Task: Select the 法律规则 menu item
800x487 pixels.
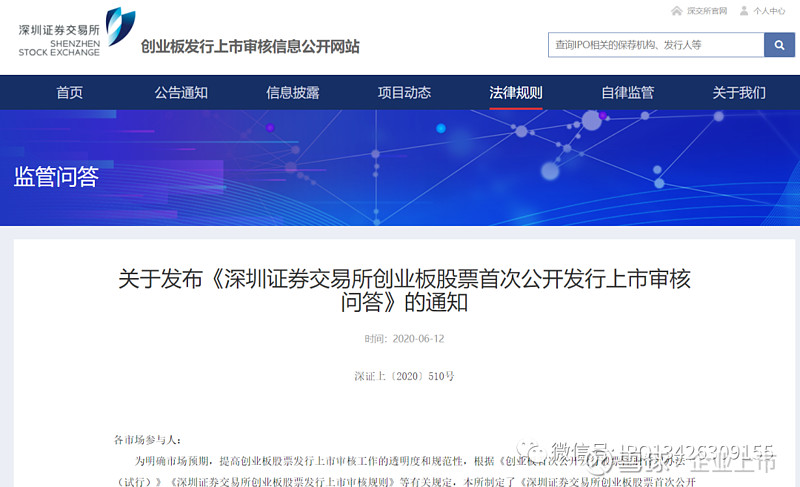Action: click(x=516, y=93)
